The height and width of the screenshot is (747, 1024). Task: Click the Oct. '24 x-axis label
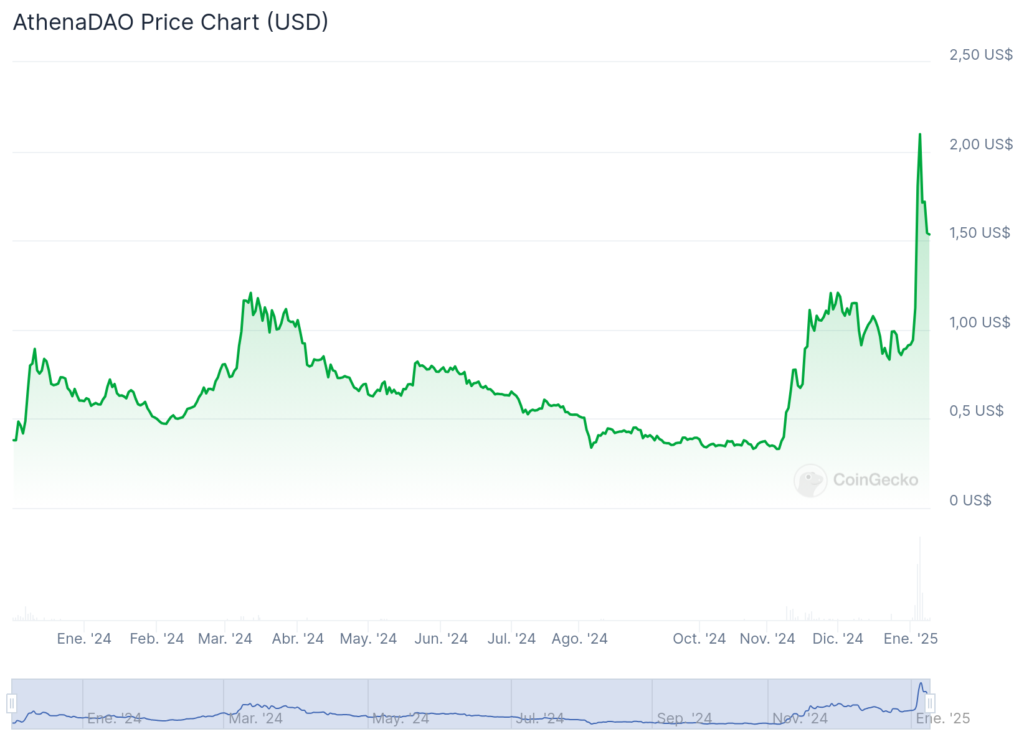coord(699,639)
